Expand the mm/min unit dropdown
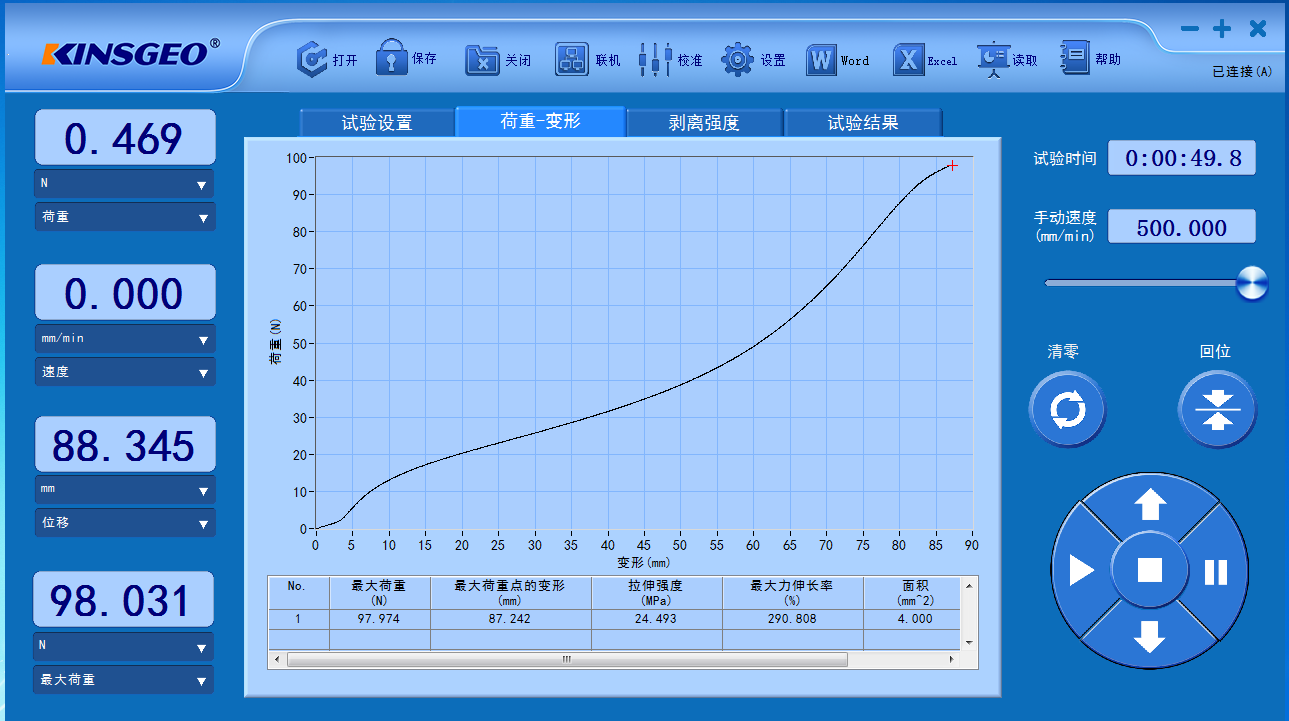 point(124,338)
